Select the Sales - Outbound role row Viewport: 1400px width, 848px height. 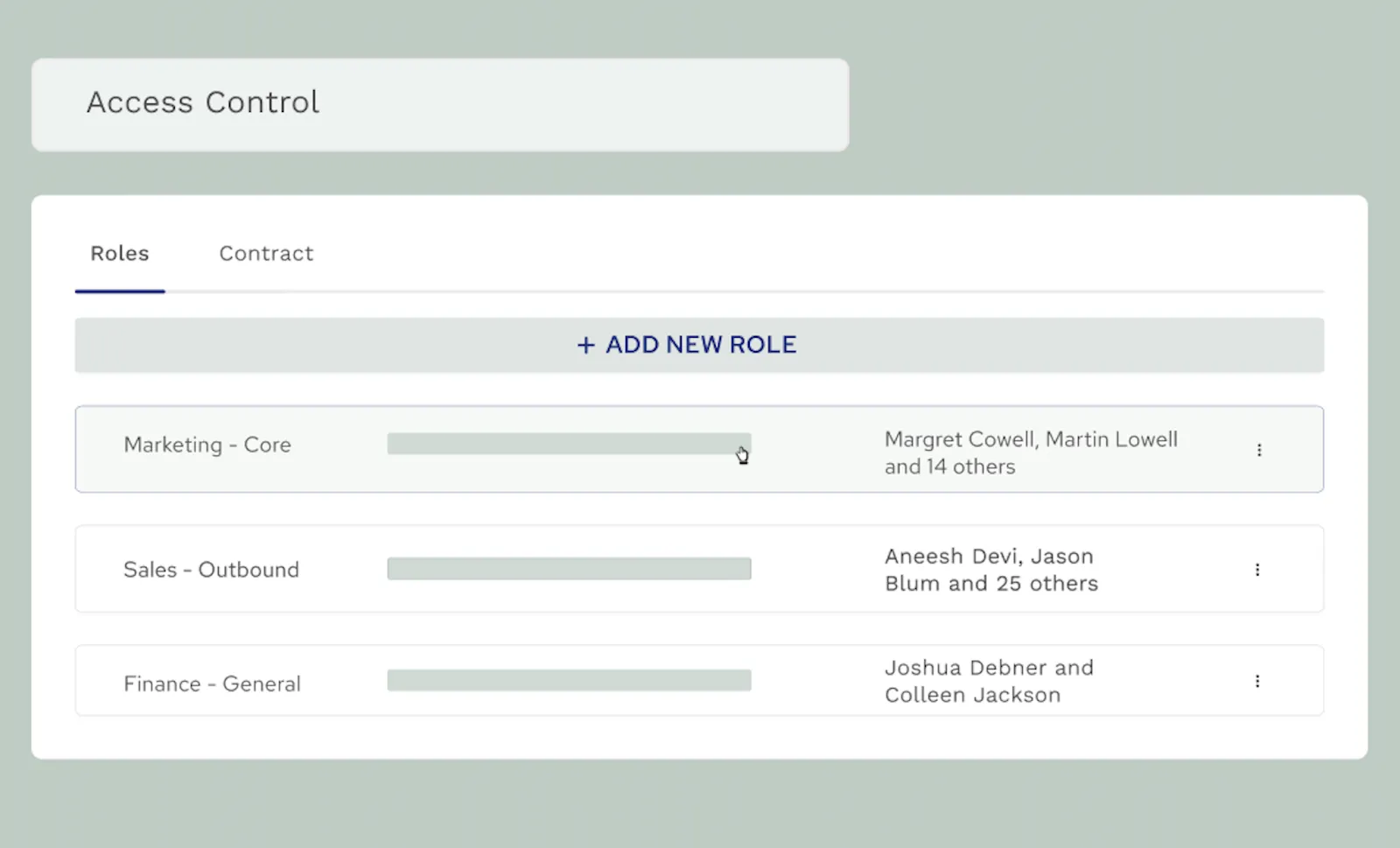pyautogui.click(x=700, y=569)
